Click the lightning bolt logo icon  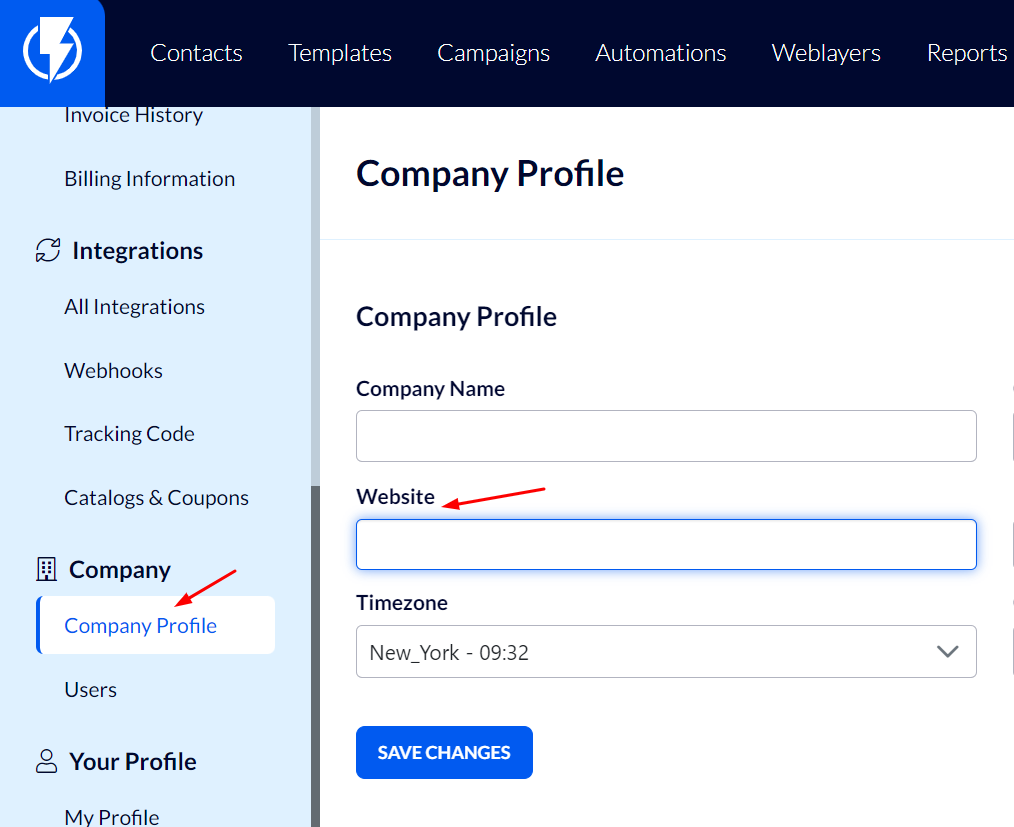pos(52,50)
